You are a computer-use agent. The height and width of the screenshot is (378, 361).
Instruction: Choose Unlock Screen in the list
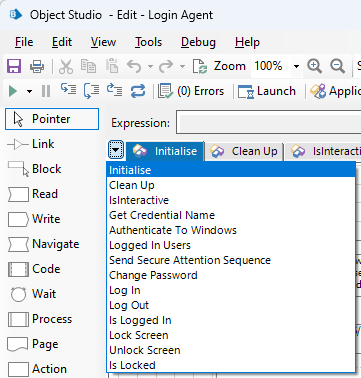tap(231, 350)
